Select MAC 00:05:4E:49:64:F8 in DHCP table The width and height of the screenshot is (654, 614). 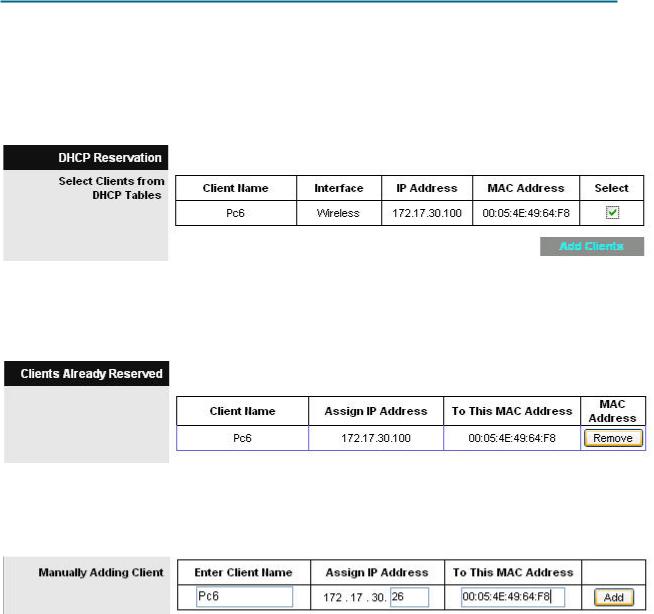point(526,213)
